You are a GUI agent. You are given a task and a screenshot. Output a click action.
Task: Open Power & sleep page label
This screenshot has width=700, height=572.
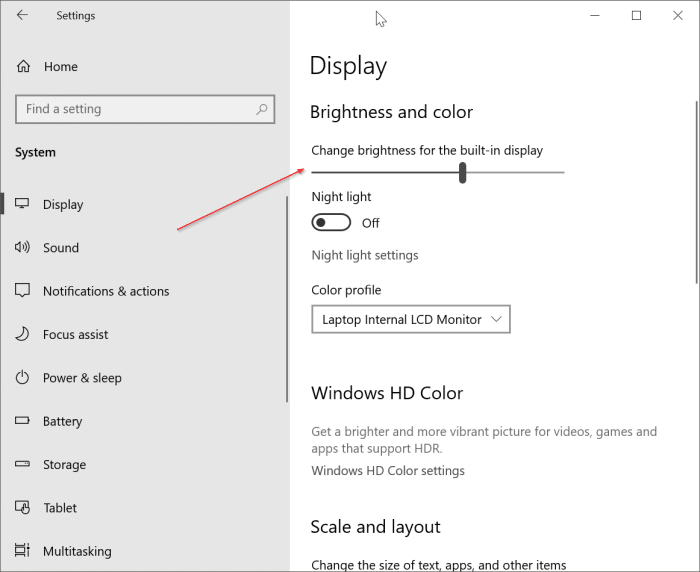pyautogui.click(x=82, y=378)
